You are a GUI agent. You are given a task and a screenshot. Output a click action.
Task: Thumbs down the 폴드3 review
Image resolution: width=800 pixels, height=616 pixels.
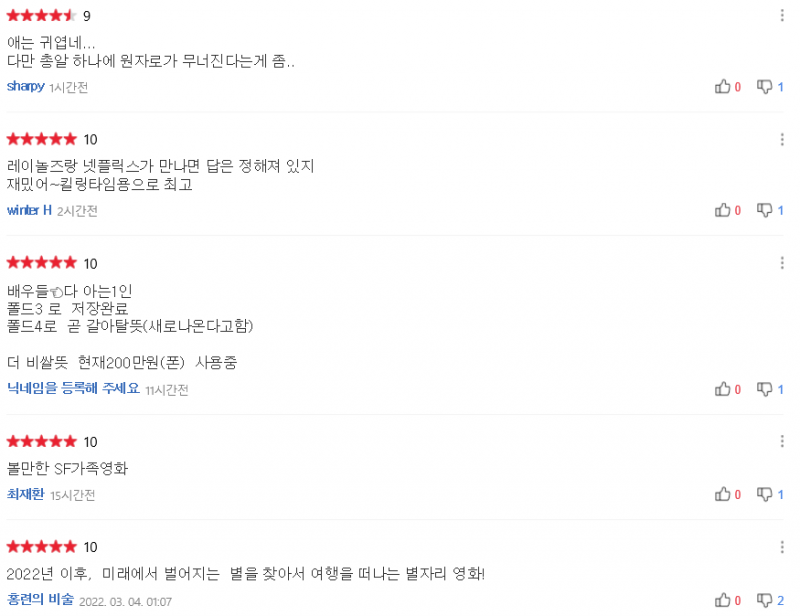[764, 389]
